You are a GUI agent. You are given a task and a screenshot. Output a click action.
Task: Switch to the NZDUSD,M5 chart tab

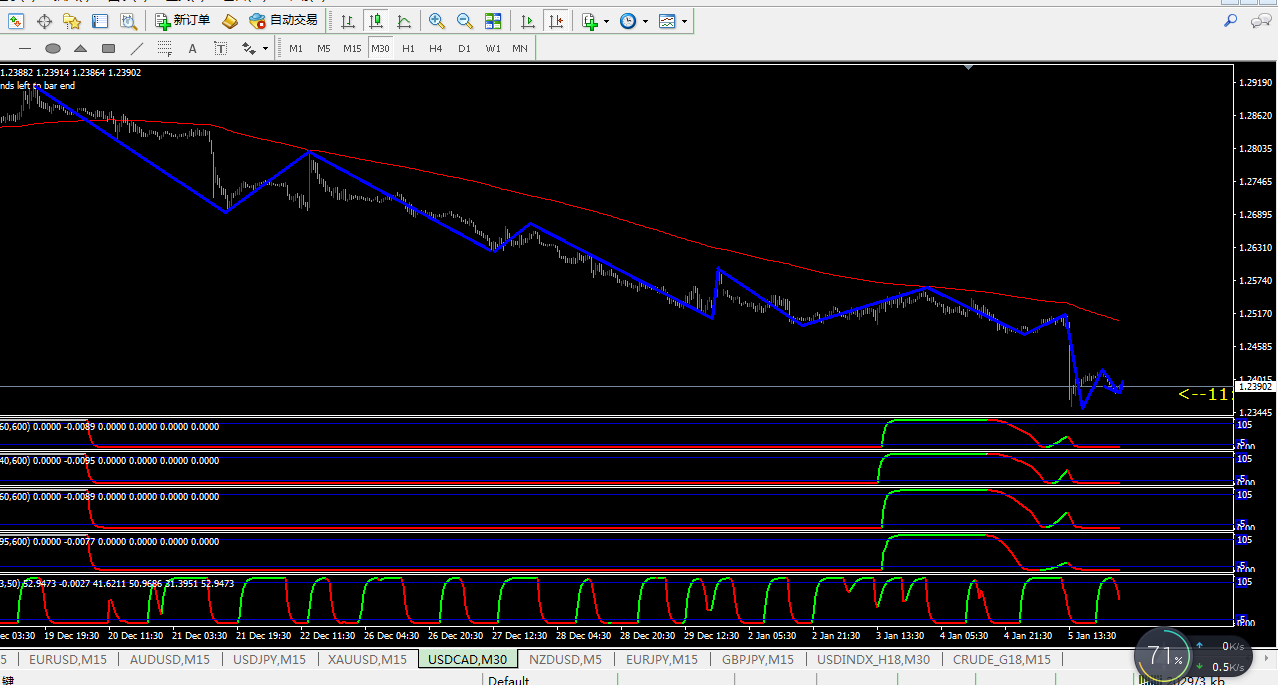point(565,659)
